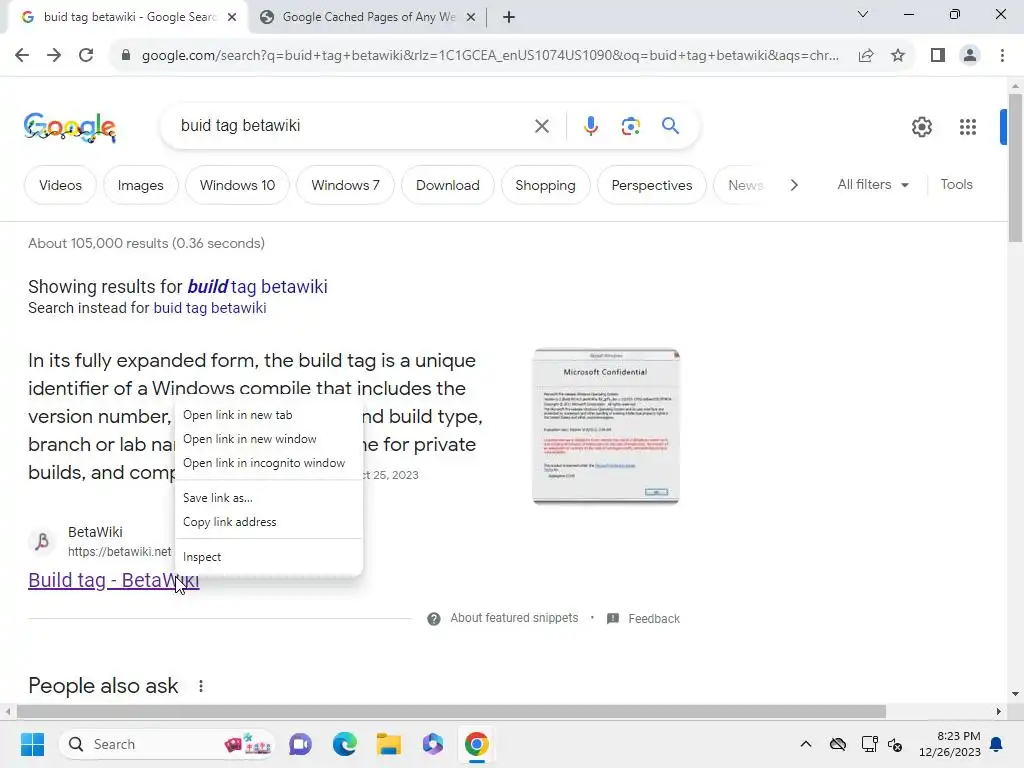The width and height of the screenshot is (1024, 768).
Task: Show more filter chips arrow
Action: click(793, 185)
